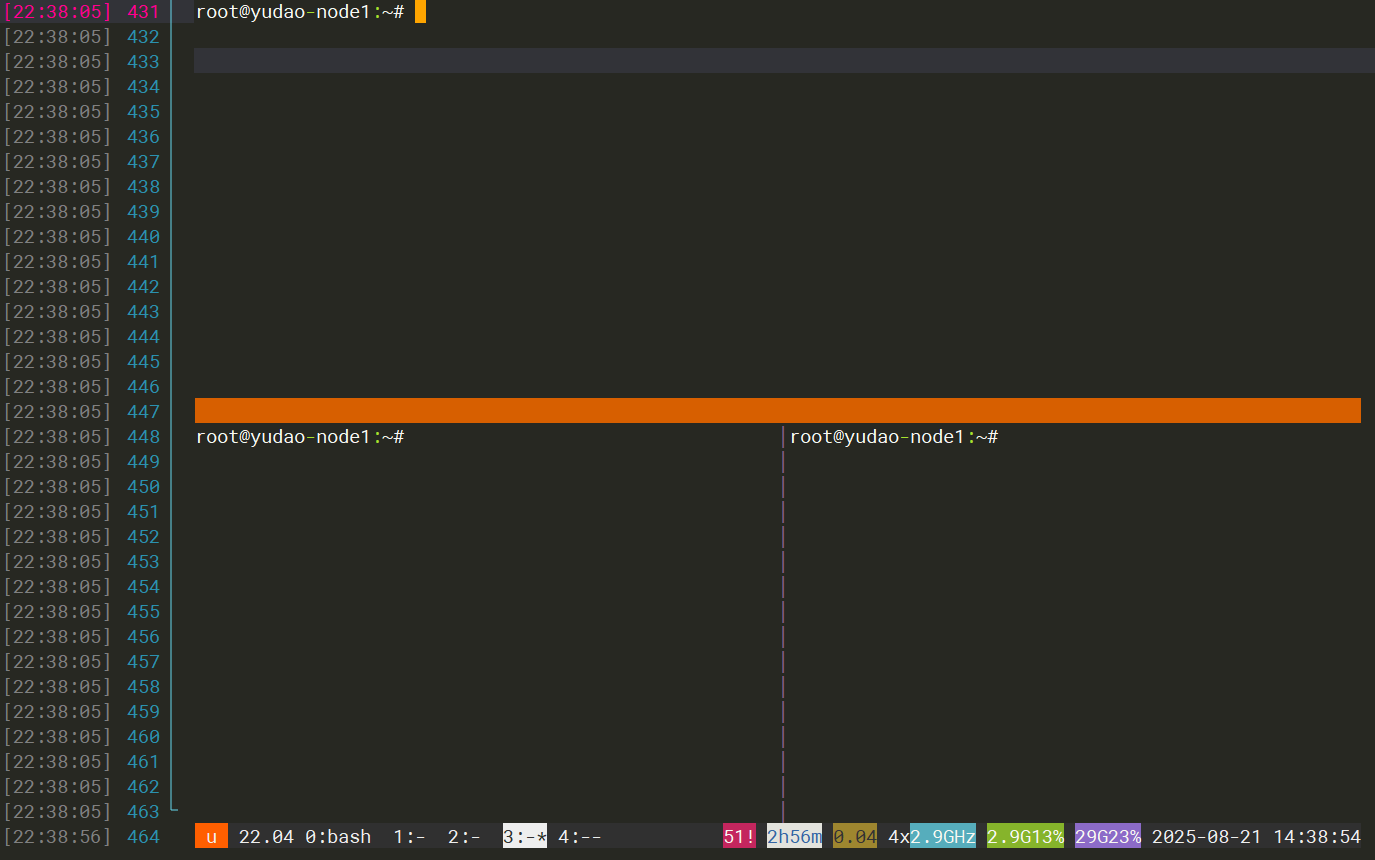This screenshot has width=1375, height=860.
Task: Focus bottom-right pane root@yudao-node1 prompt
Action: click(894, 437)
